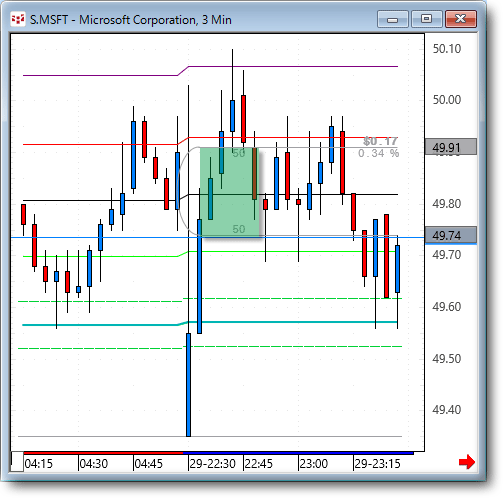
Task: Click the white box at time axis start
Action: [17, 462]
